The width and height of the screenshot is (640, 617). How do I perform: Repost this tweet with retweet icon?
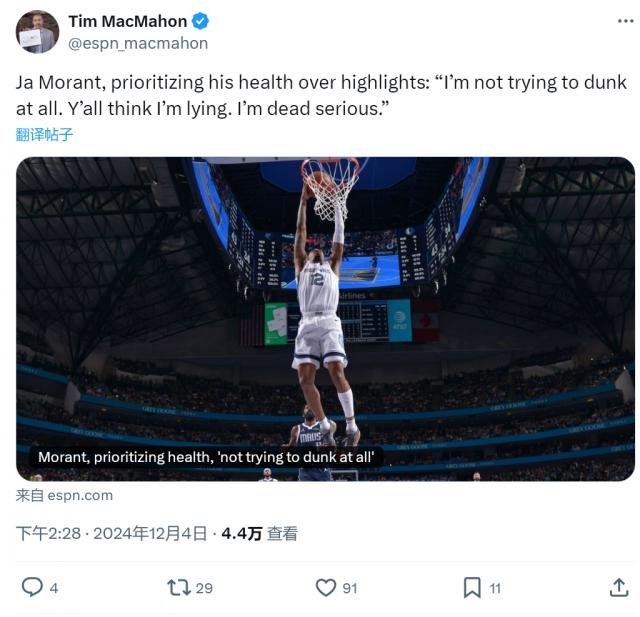point(178,588)
